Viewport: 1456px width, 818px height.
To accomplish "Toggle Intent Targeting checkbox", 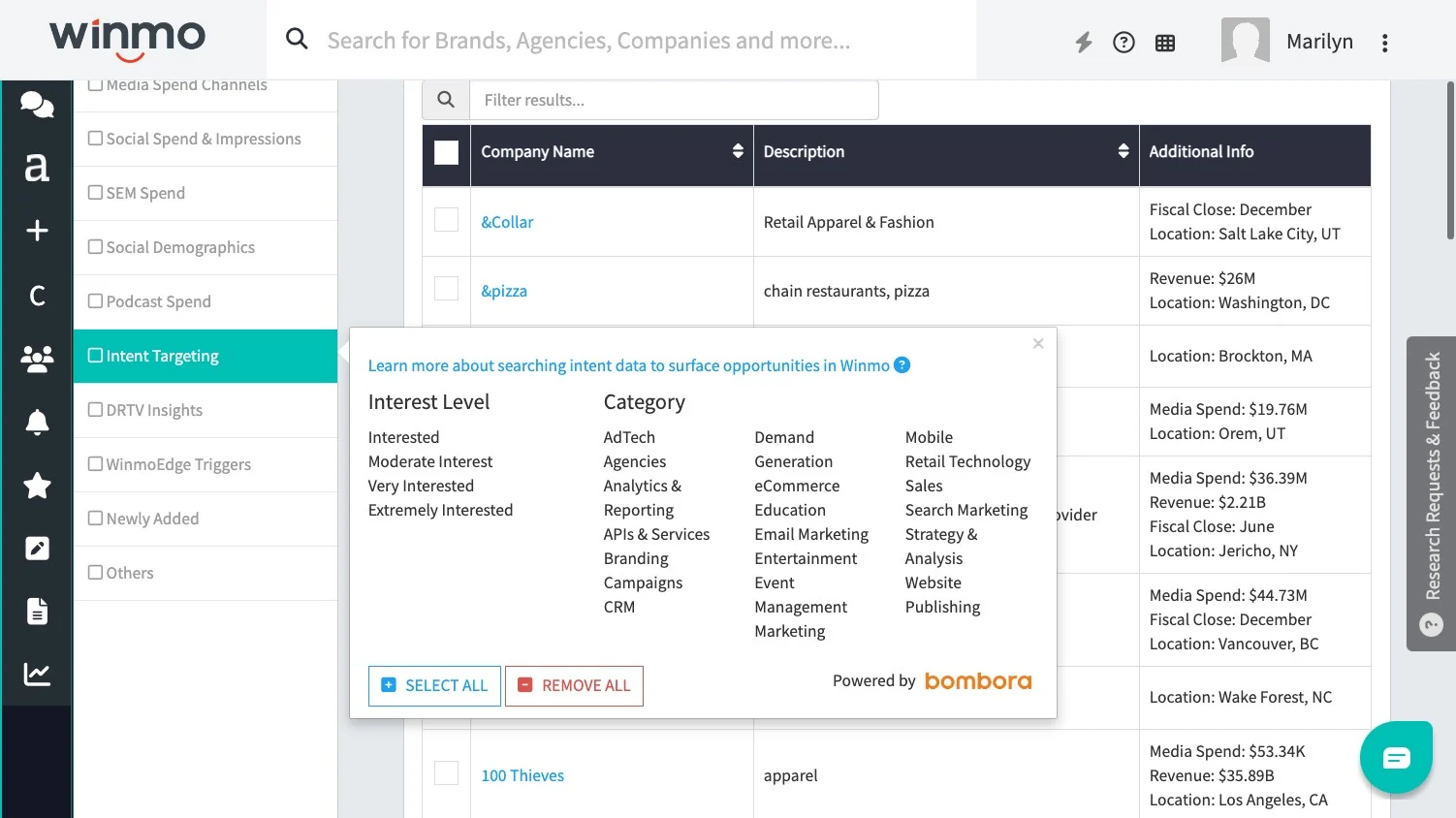I will pyautogui.click(x=95, y=356).
